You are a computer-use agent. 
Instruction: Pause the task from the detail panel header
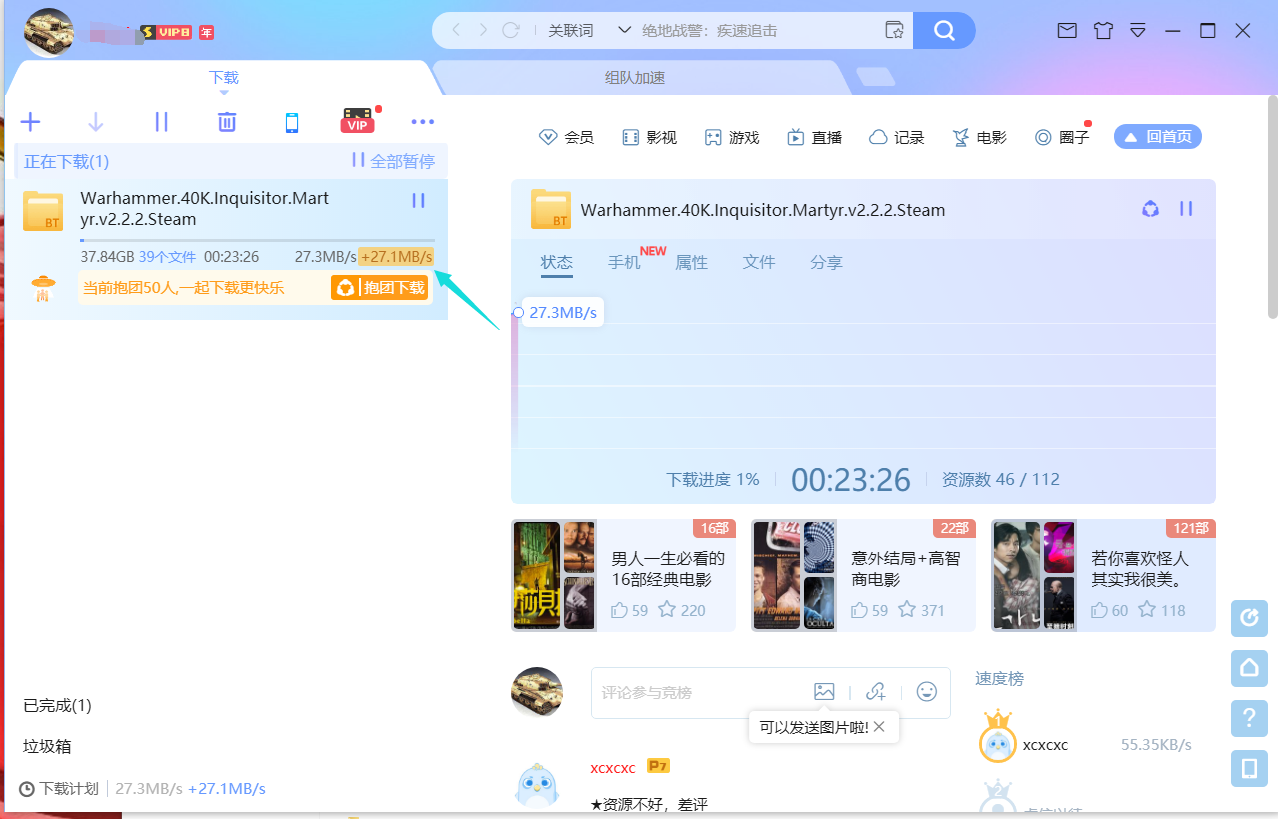(1186, 209)
